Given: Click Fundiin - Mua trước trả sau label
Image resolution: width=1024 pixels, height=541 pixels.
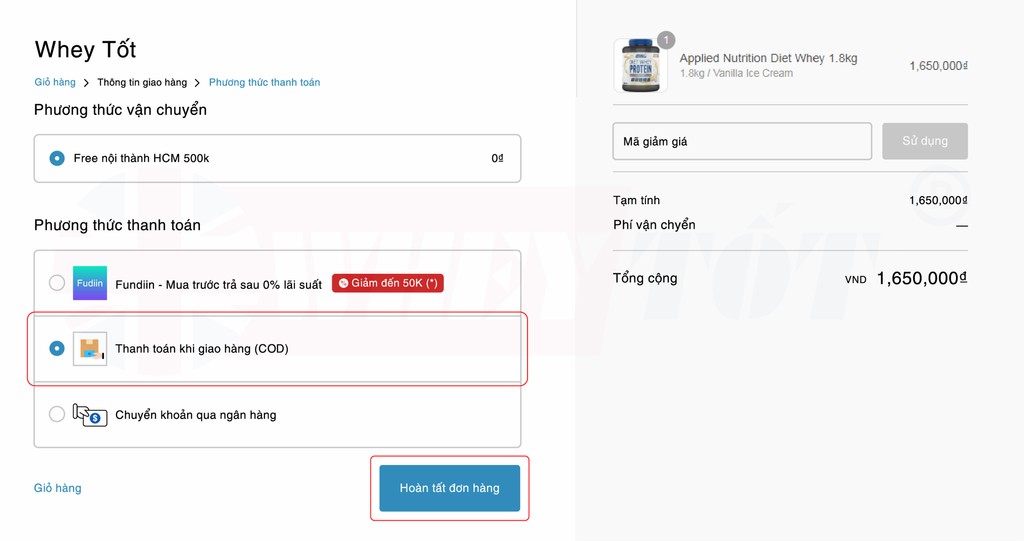Looking at the screenshot, I should tap(218, 285).
